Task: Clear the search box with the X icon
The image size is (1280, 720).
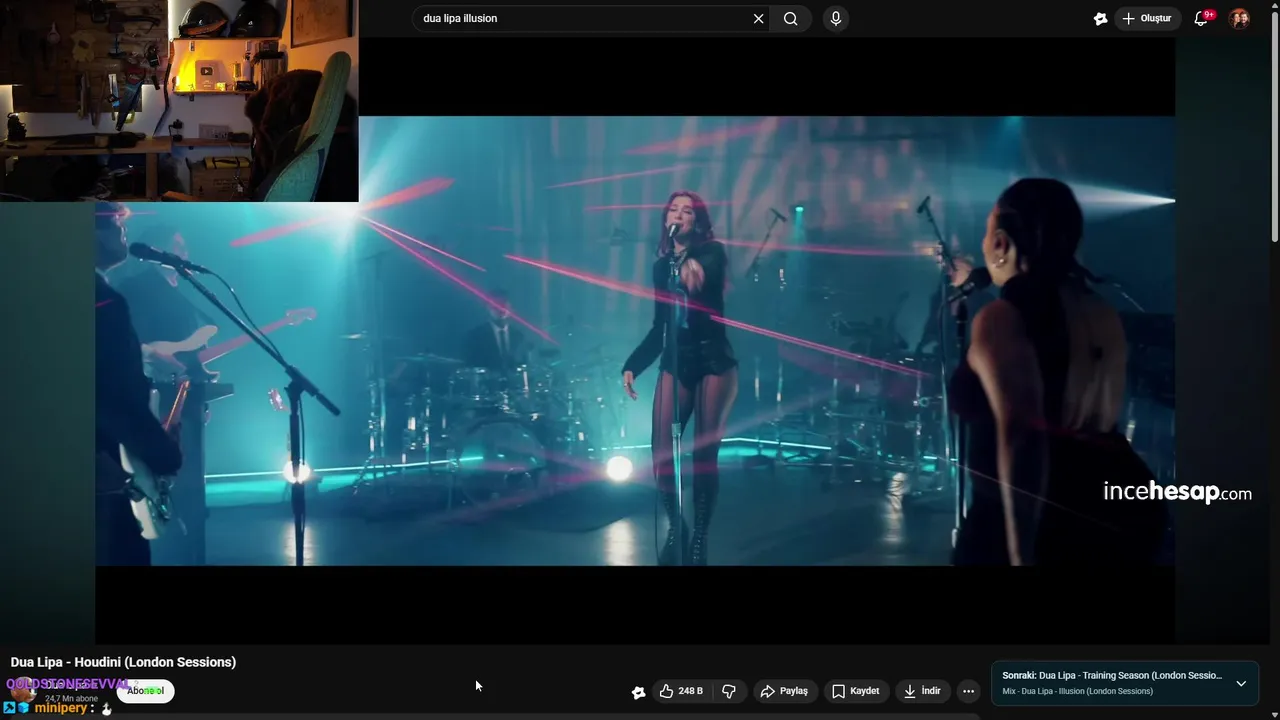Action: (758, 18)
